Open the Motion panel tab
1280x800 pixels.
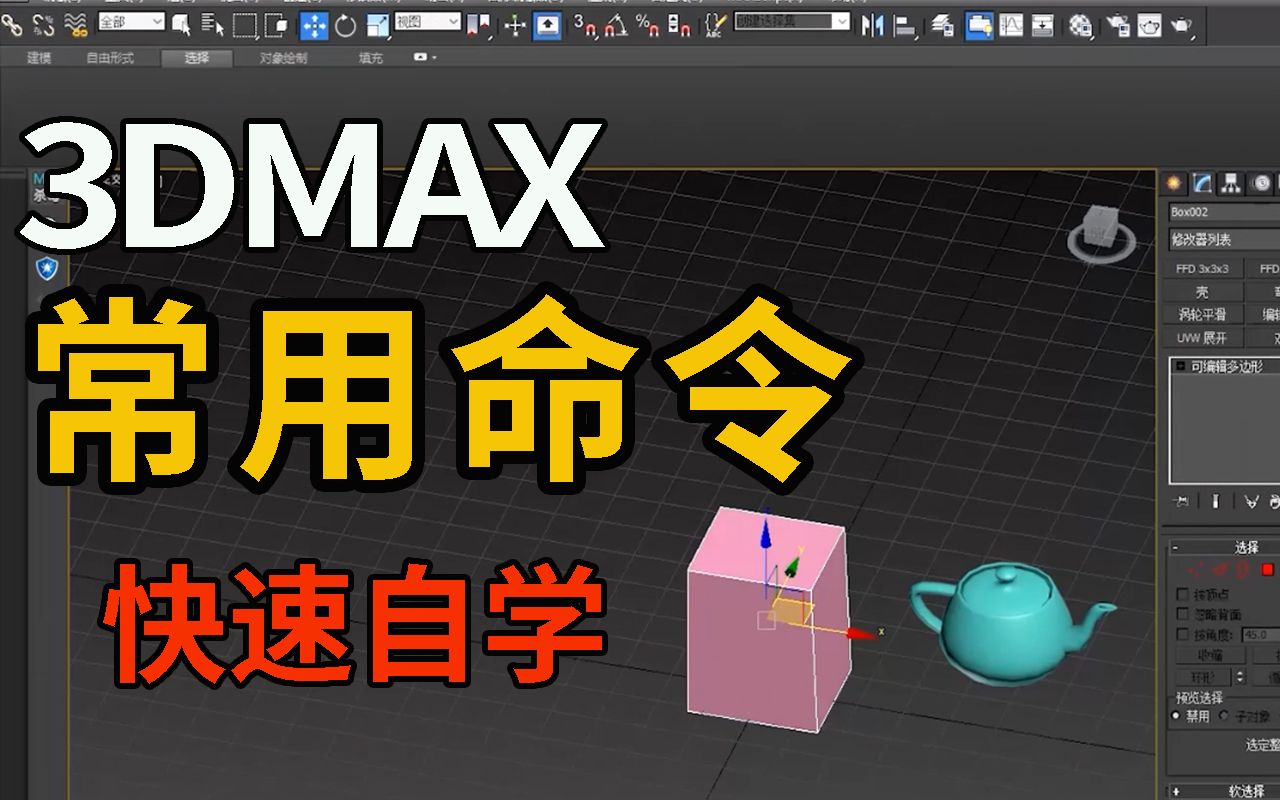(x=1261, y=183)
